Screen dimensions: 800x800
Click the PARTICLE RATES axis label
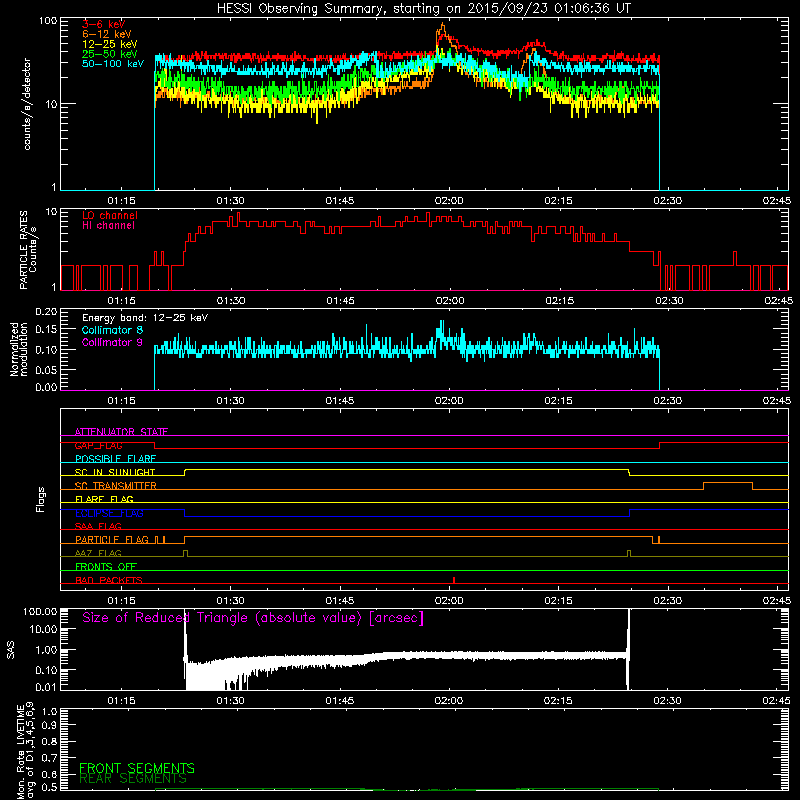(x=28, y=250)
